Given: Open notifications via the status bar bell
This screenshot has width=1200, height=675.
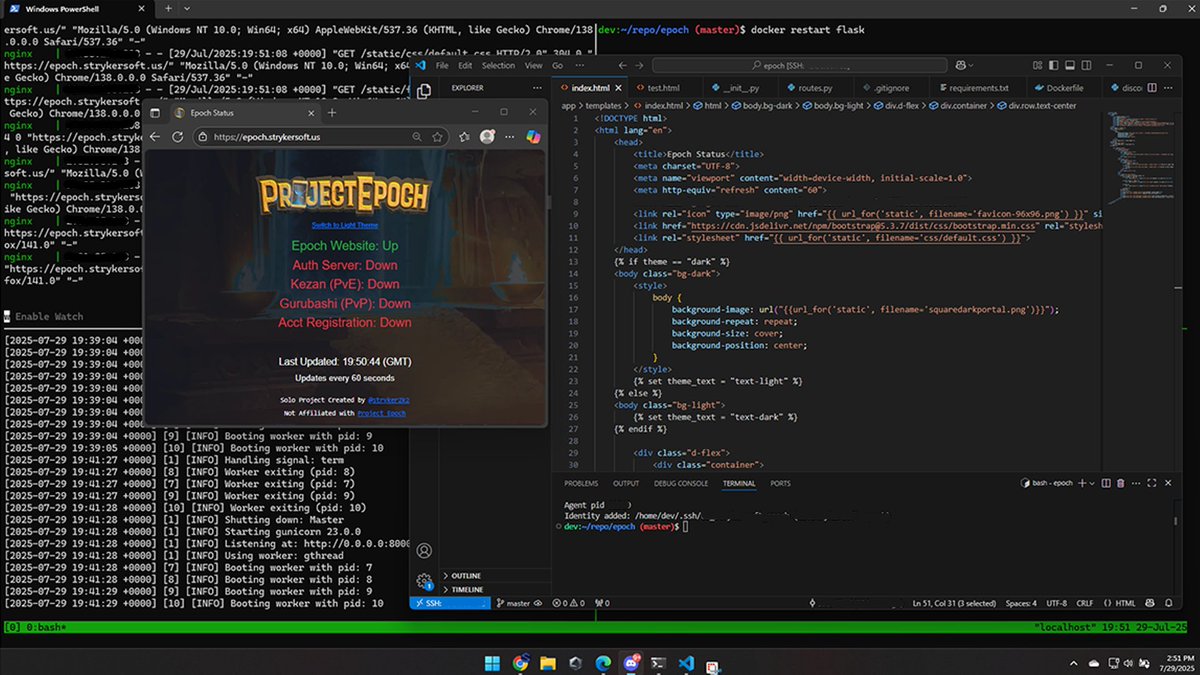Looking at the screenshot, I should 1169,603.
